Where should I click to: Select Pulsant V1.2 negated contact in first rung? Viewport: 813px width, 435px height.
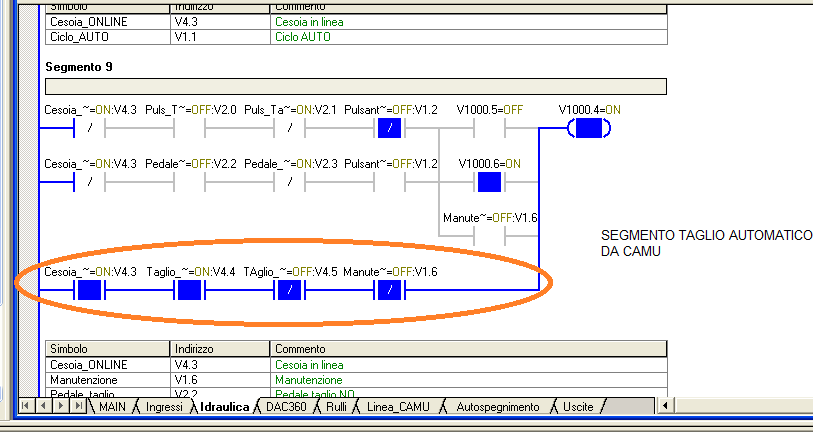389,128
